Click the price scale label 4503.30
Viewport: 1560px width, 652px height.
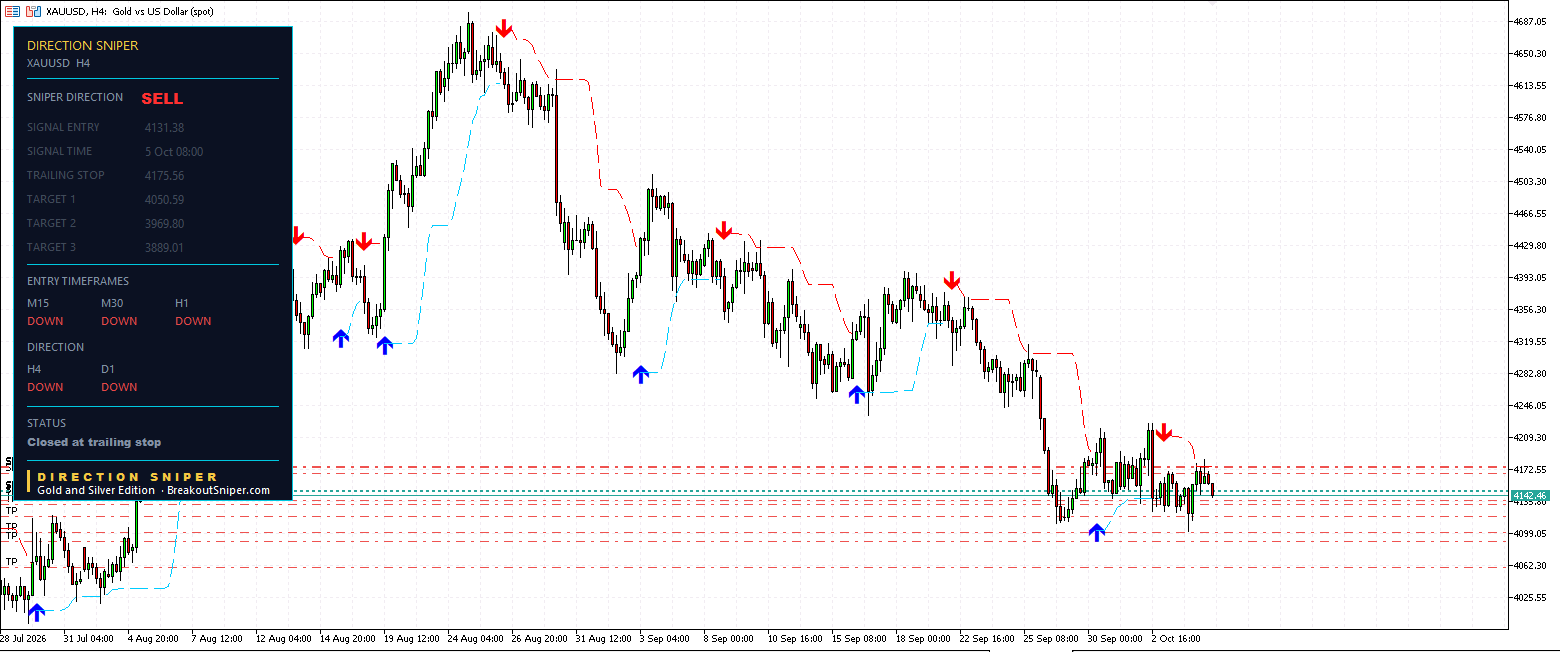[x=1531, y=181]
